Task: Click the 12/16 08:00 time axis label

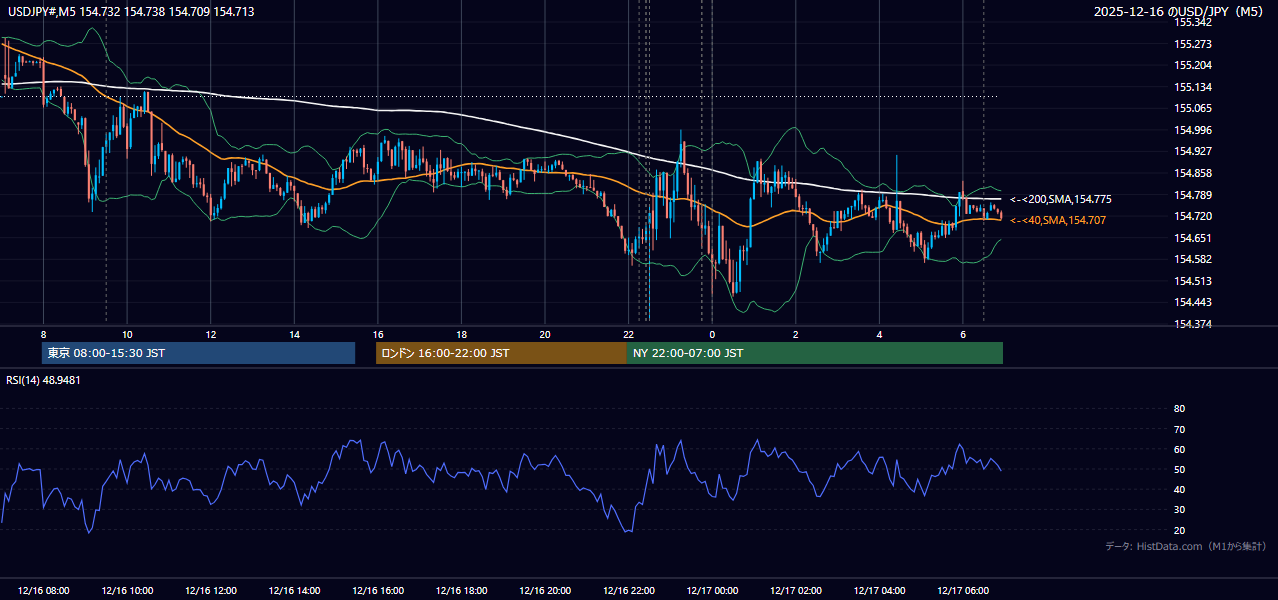Action: pos(43,591)
